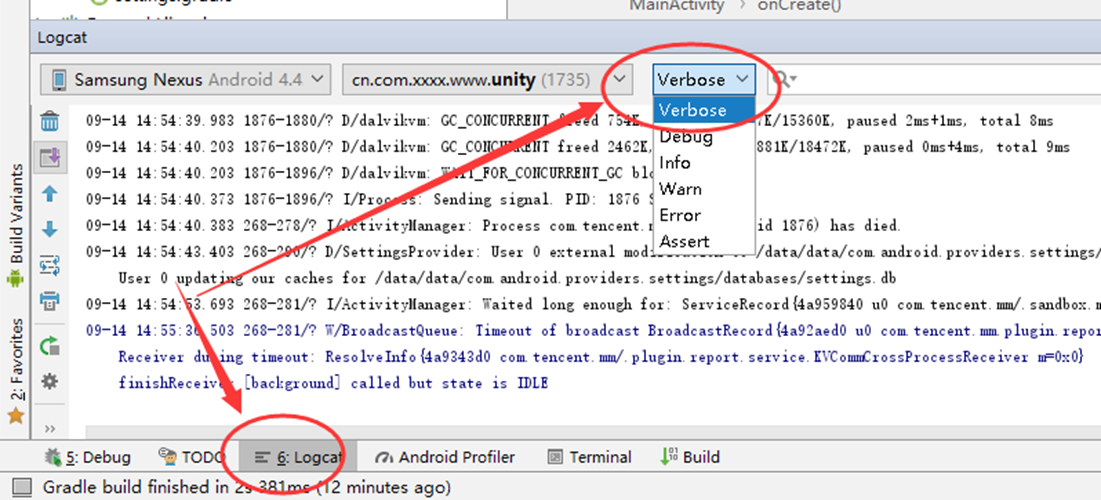Open the 6: Logcat tab
1101x500 pixels.
click(x=298, y=457)
